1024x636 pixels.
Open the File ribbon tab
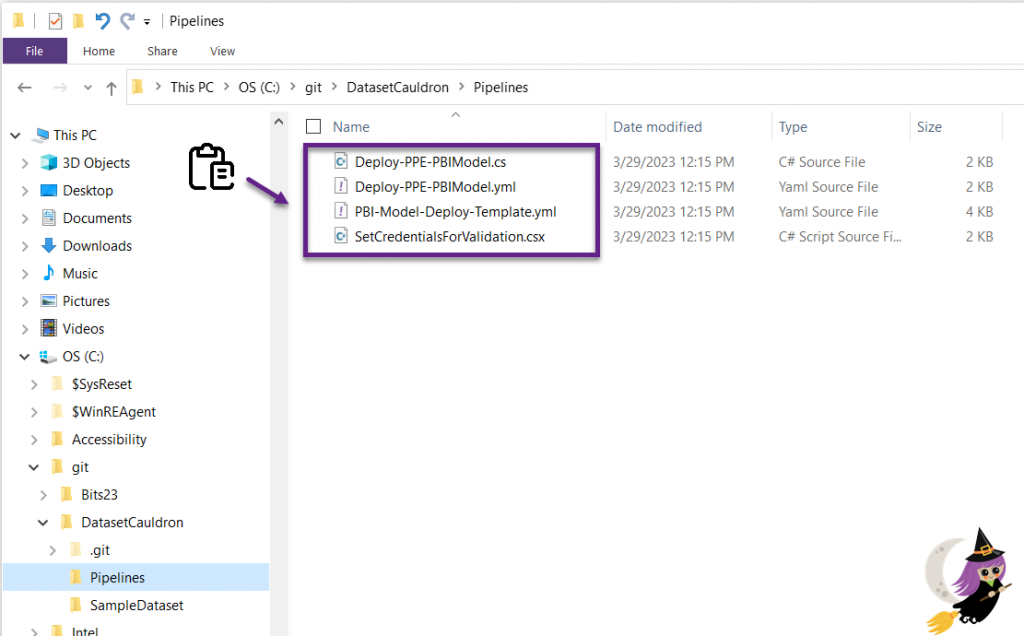(35, 51)
